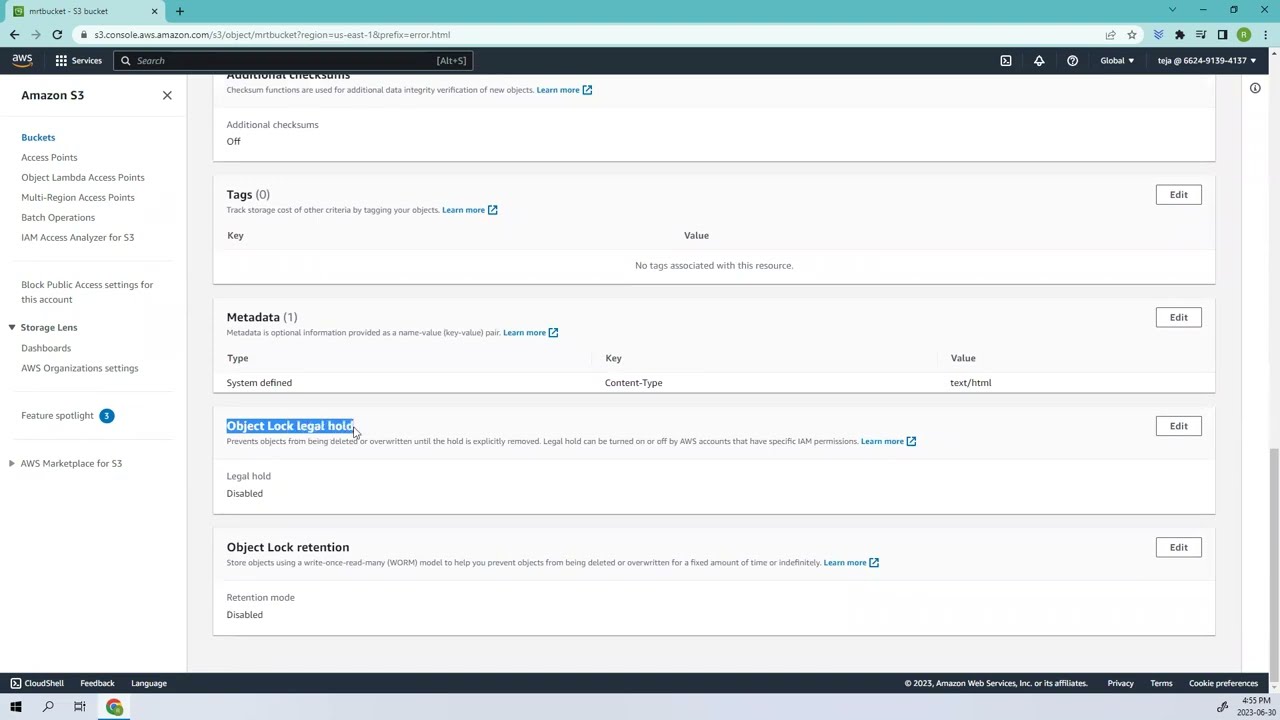1280x720 pixels.
Task: Open Access Points in the sidebar
Action: 49,157
